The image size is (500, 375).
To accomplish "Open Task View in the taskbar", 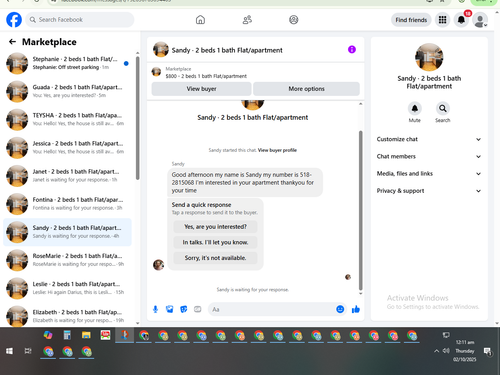I will coord(28,351).
